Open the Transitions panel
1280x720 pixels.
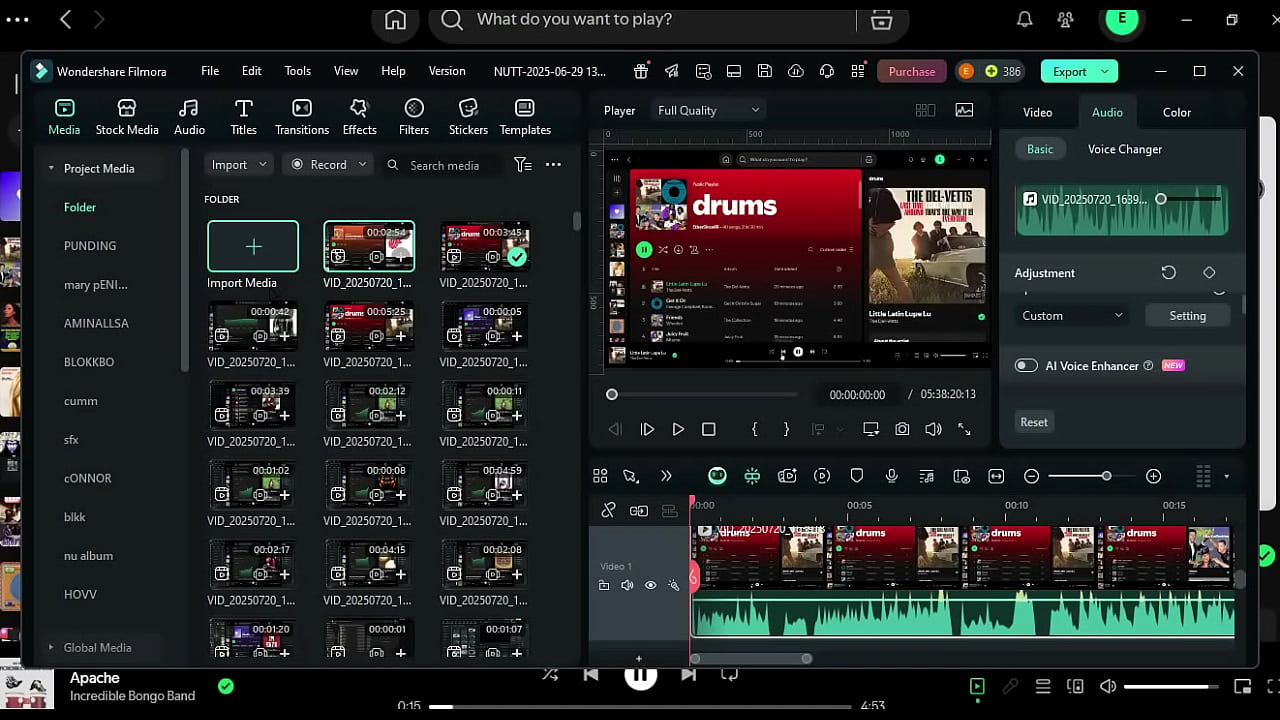tap(302, 117)
